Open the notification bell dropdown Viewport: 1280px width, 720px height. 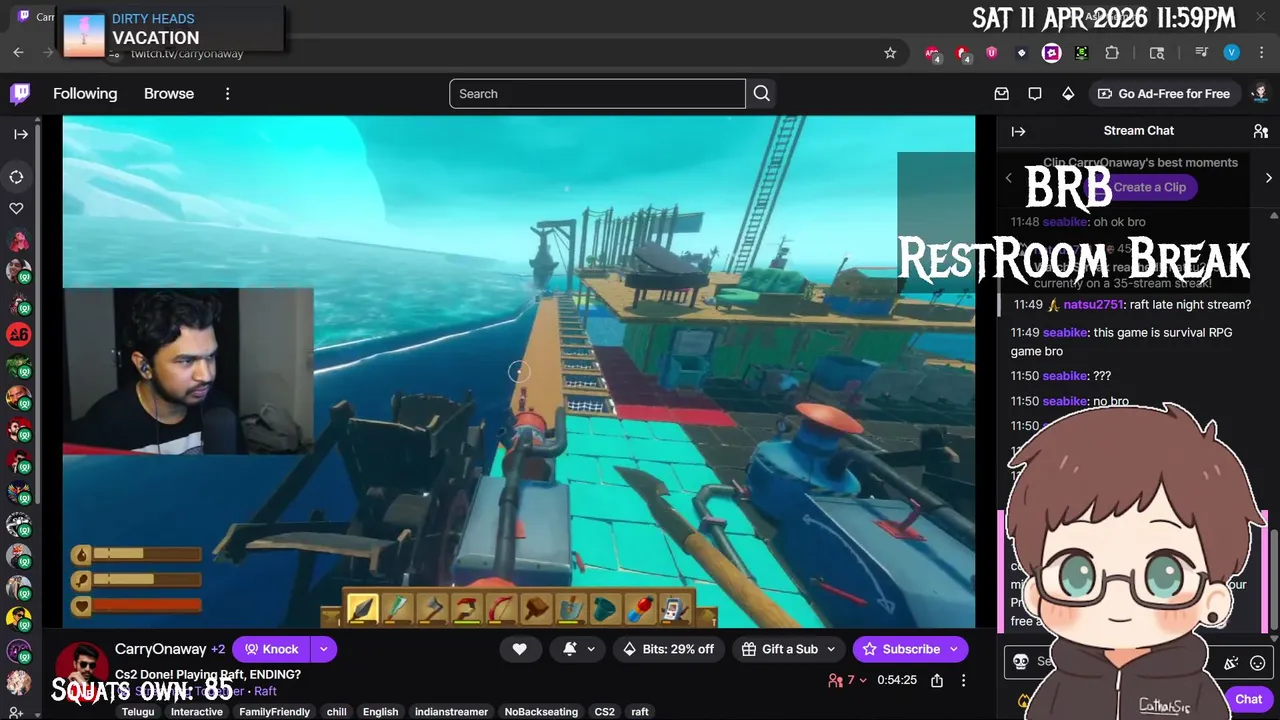pyautogui.click(x=578, y=649)
